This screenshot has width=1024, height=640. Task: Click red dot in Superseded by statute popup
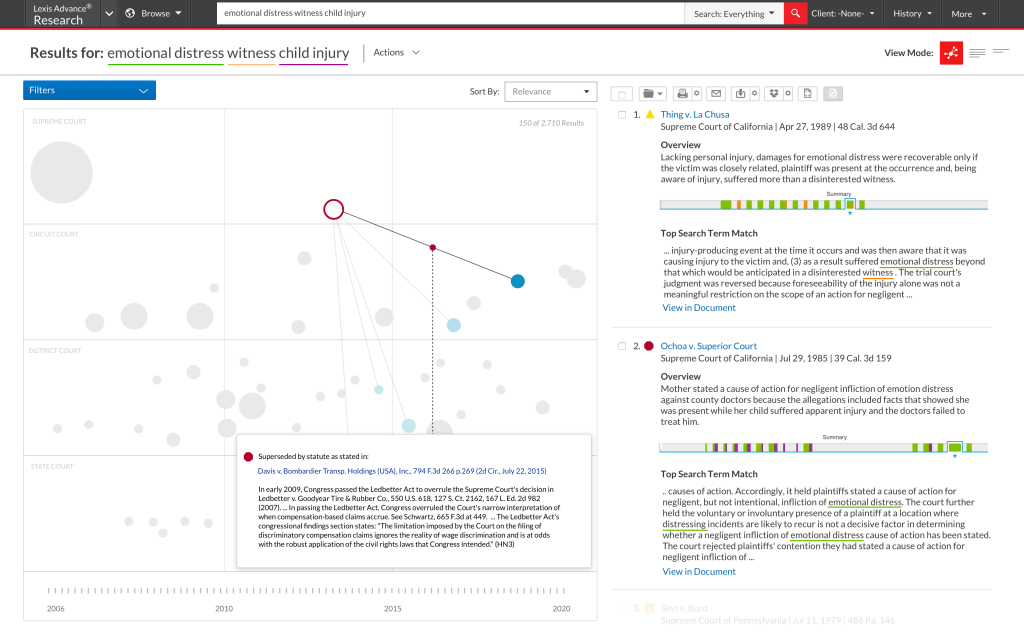[248, 457]
